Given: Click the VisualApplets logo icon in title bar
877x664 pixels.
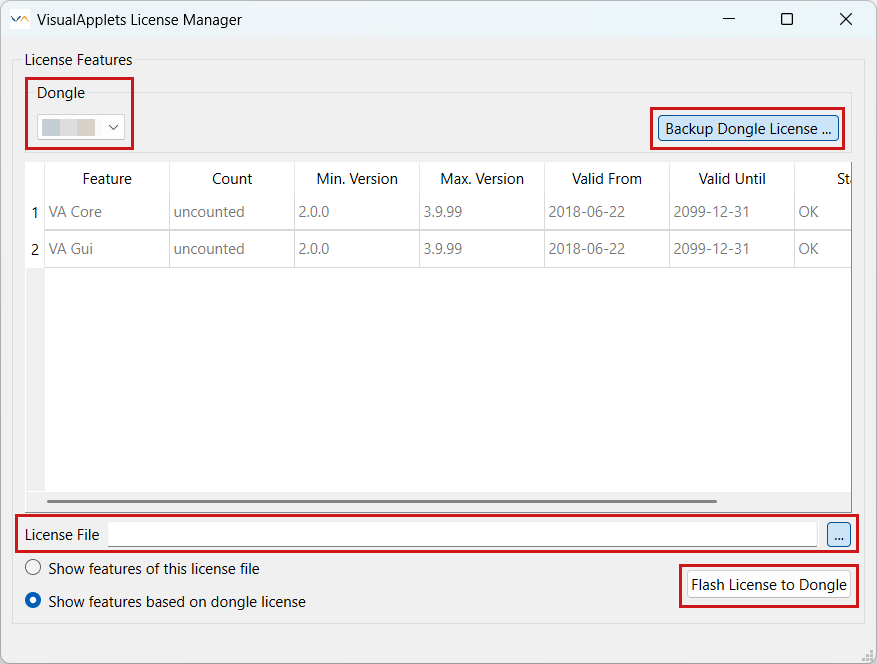Looking at the screenshot, I should click(x=20, y=20).
